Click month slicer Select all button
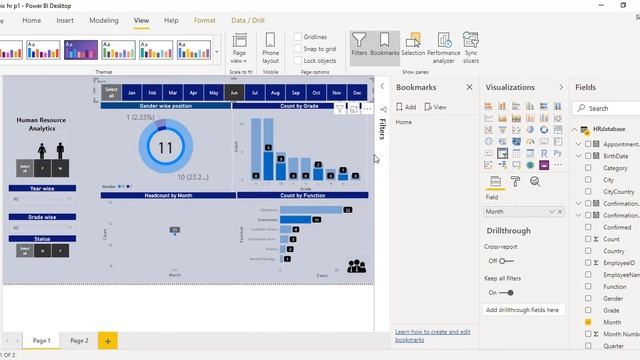Screen dimensions: 640x360 111,93
